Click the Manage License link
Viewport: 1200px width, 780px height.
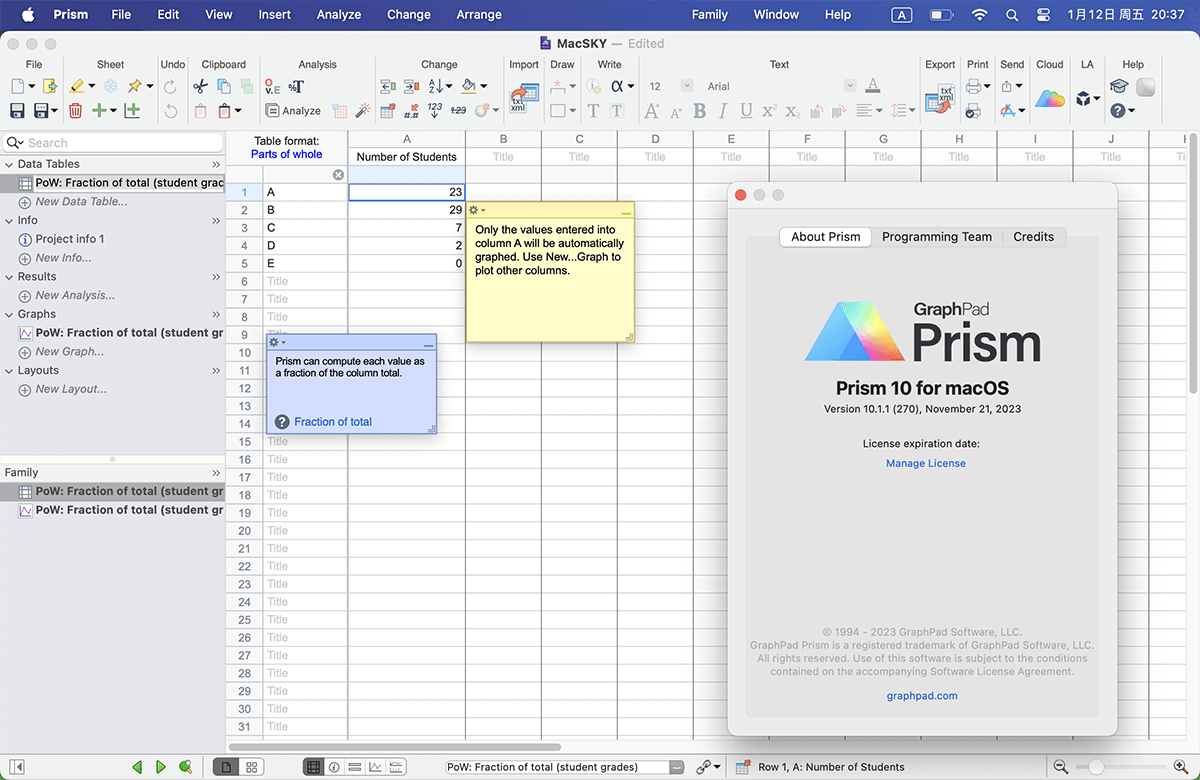pyautogui.click(x=926, y=463)
